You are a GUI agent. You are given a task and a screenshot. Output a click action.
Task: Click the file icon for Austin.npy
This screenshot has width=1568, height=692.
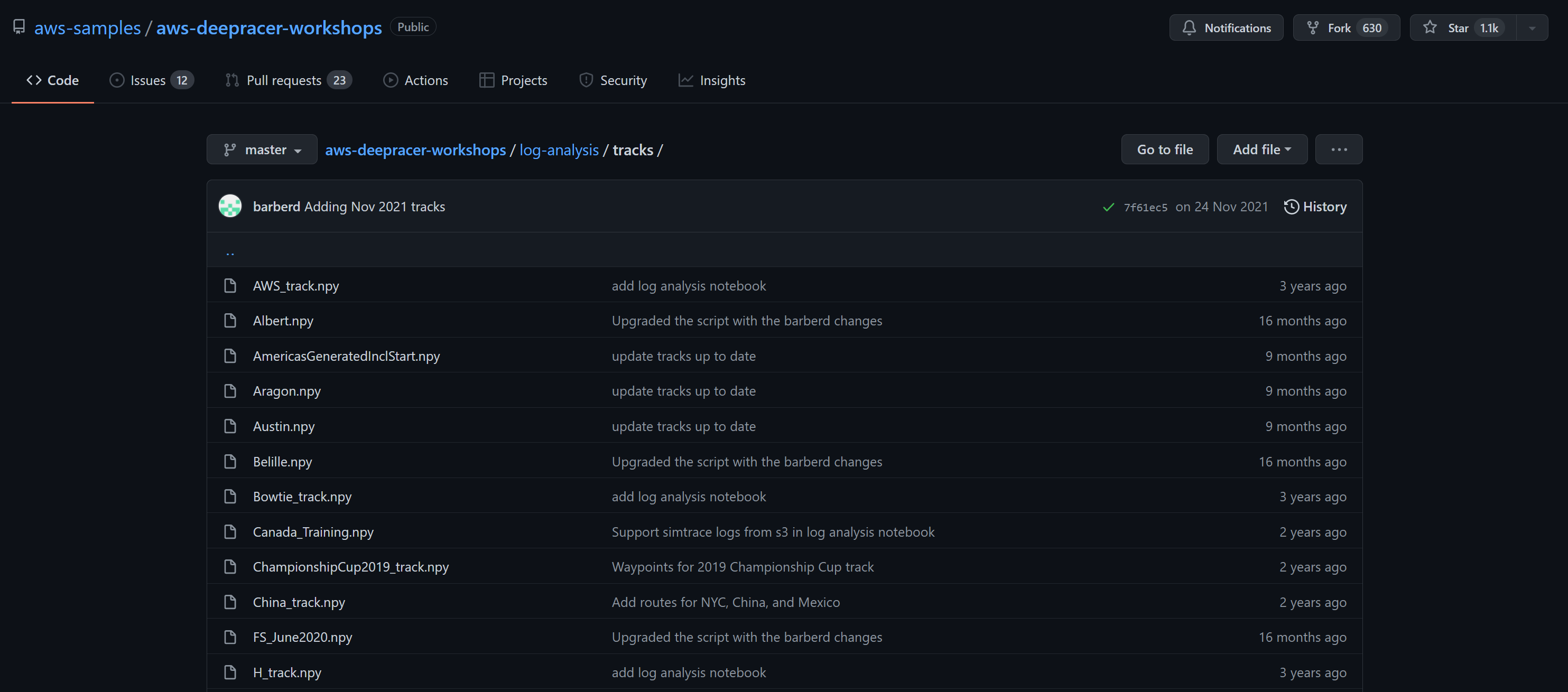(230, 426)
